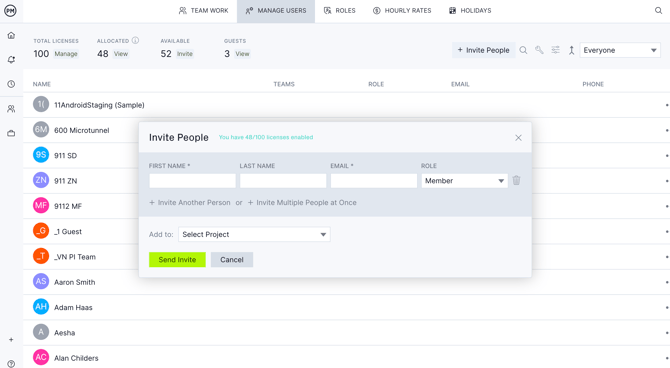Screen dimensions: 670x368
Task: Delete invite row with trash icon
Action: 516,180
